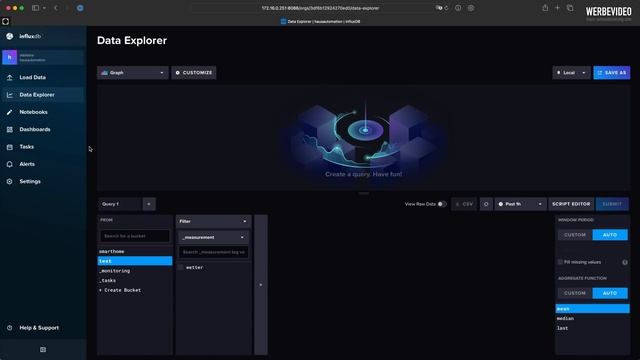This screenshot has height=360, width=640.
Task: Show the browser tab overview
Action: pyautogui.click(x=570, y=8)
